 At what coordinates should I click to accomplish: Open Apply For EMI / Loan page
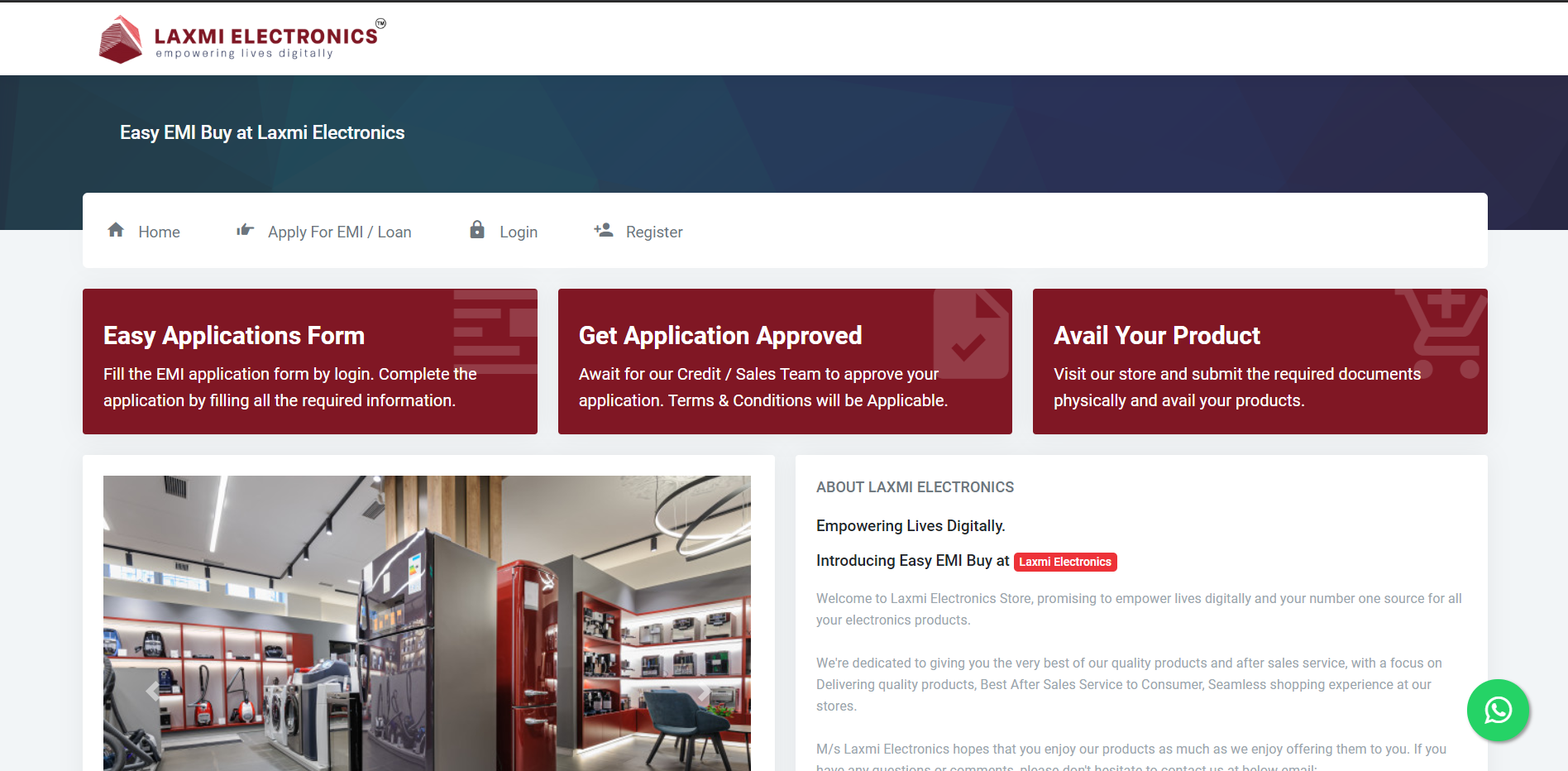tap(339, 232)
